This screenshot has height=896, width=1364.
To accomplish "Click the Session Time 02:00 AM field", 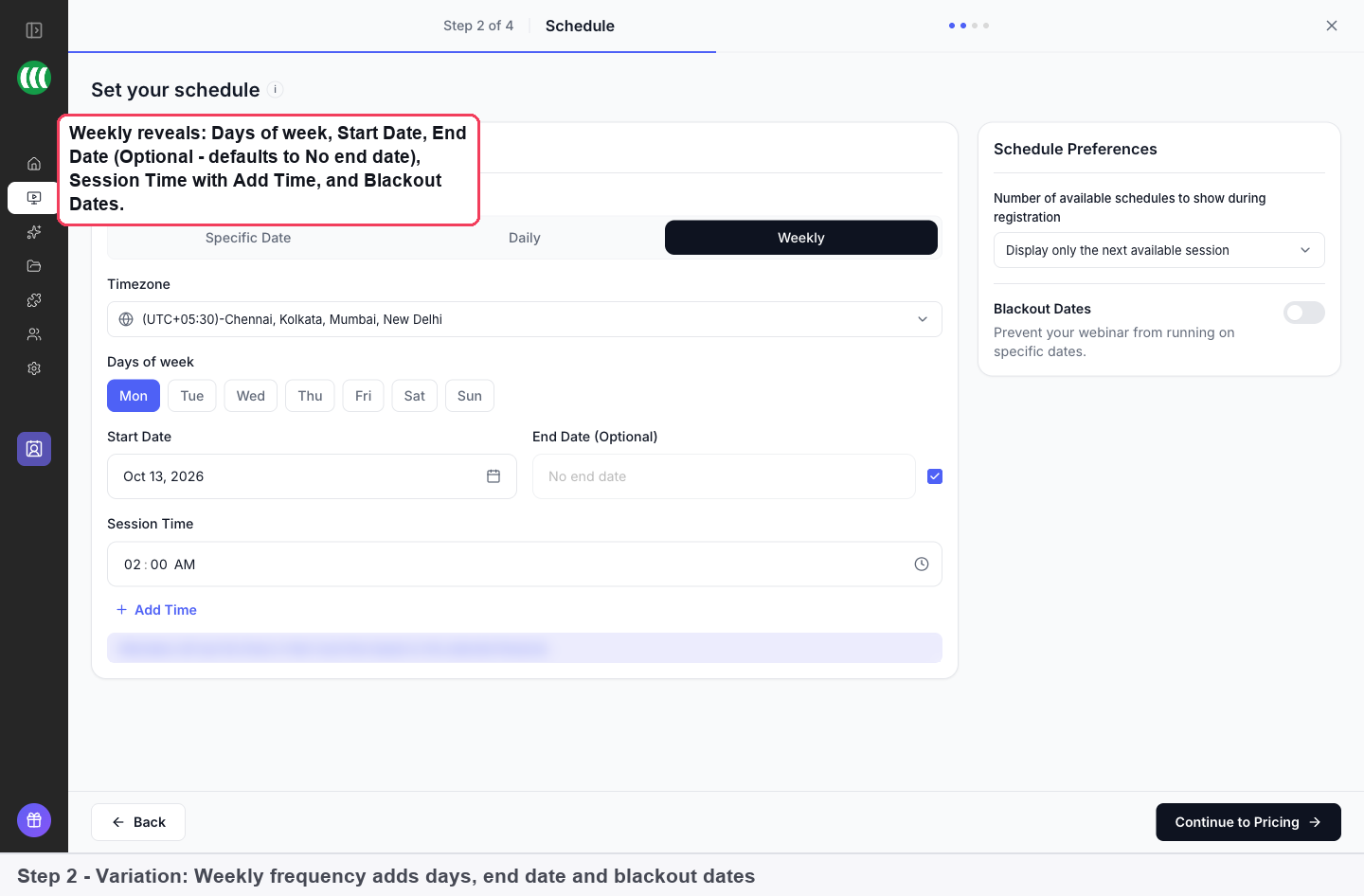I will (525, 564).
